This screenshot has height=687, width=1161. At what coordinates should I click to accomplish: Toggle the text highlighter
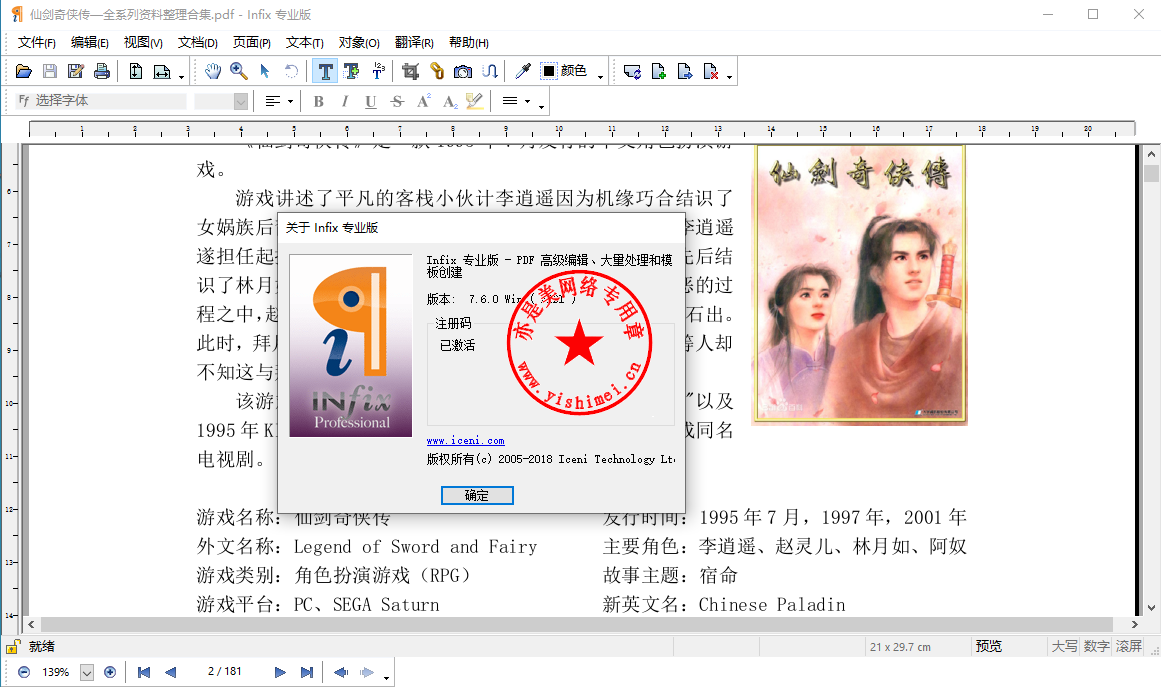[475, 101]
